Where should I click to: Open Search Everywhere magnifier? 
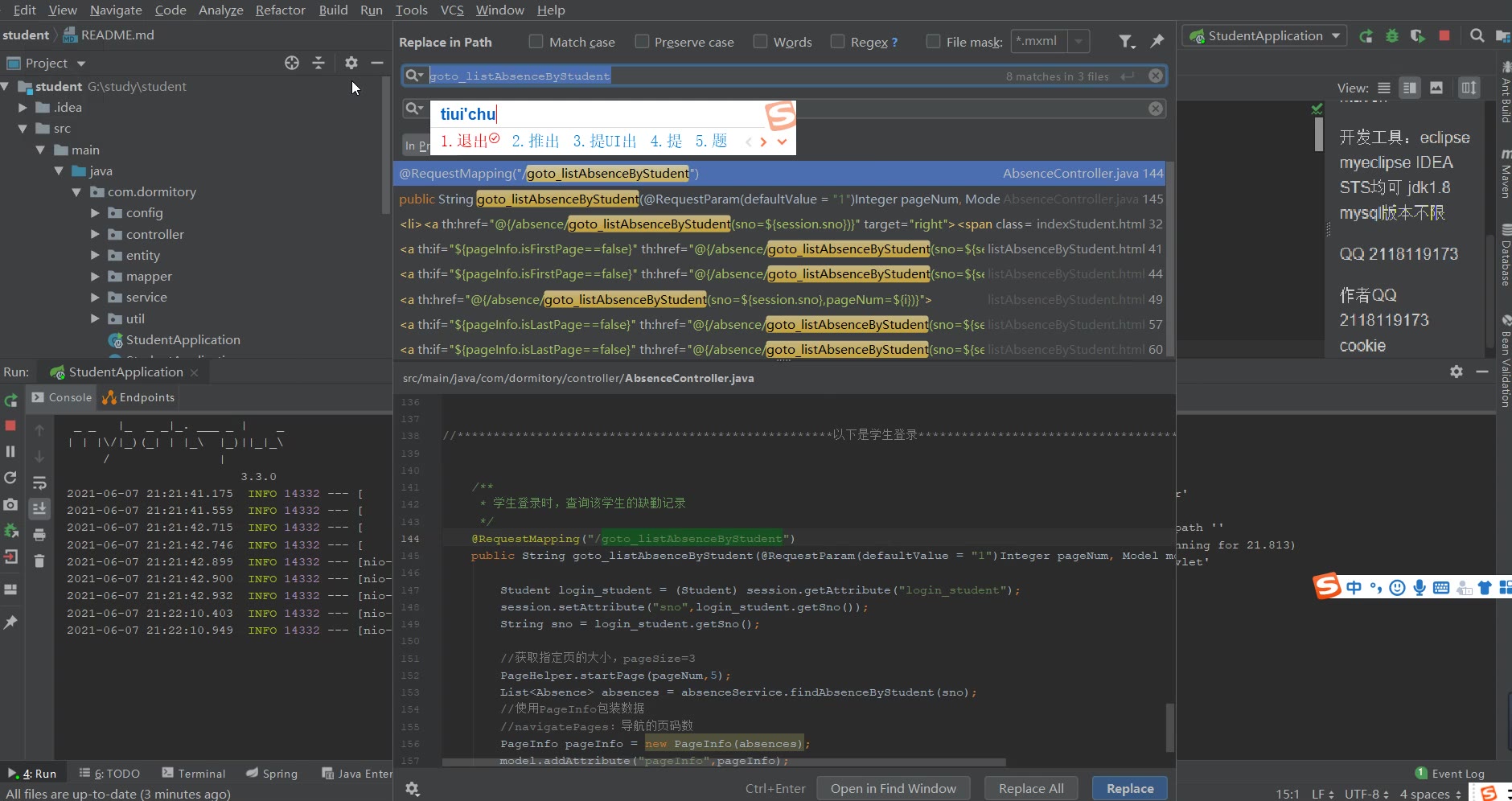(x=1477, y=35)
